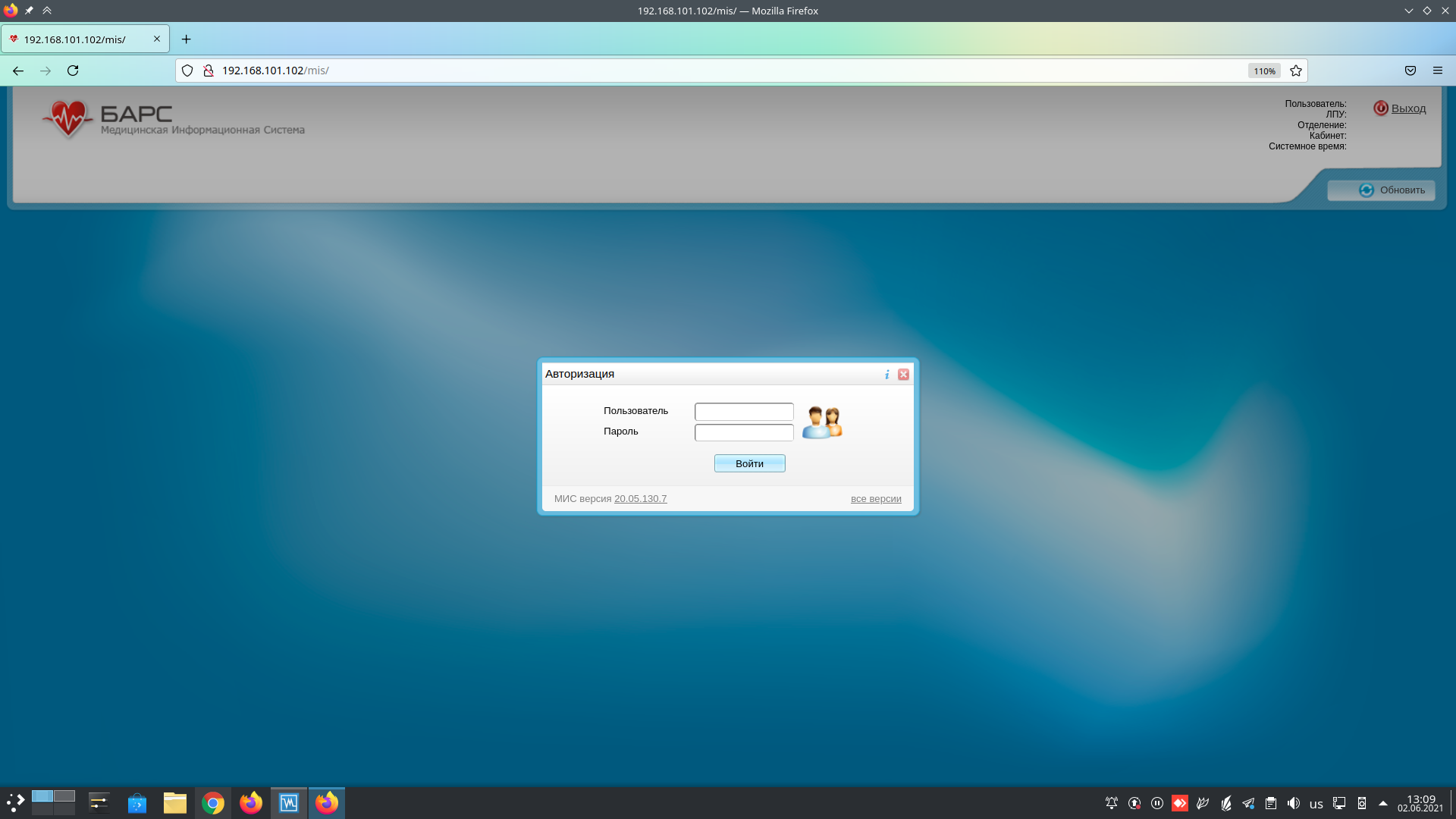Image resolution: width=1456 pixels, height=819 pixels.
Task: Open the KDE application launcher
Action: (x=15, y=803)
